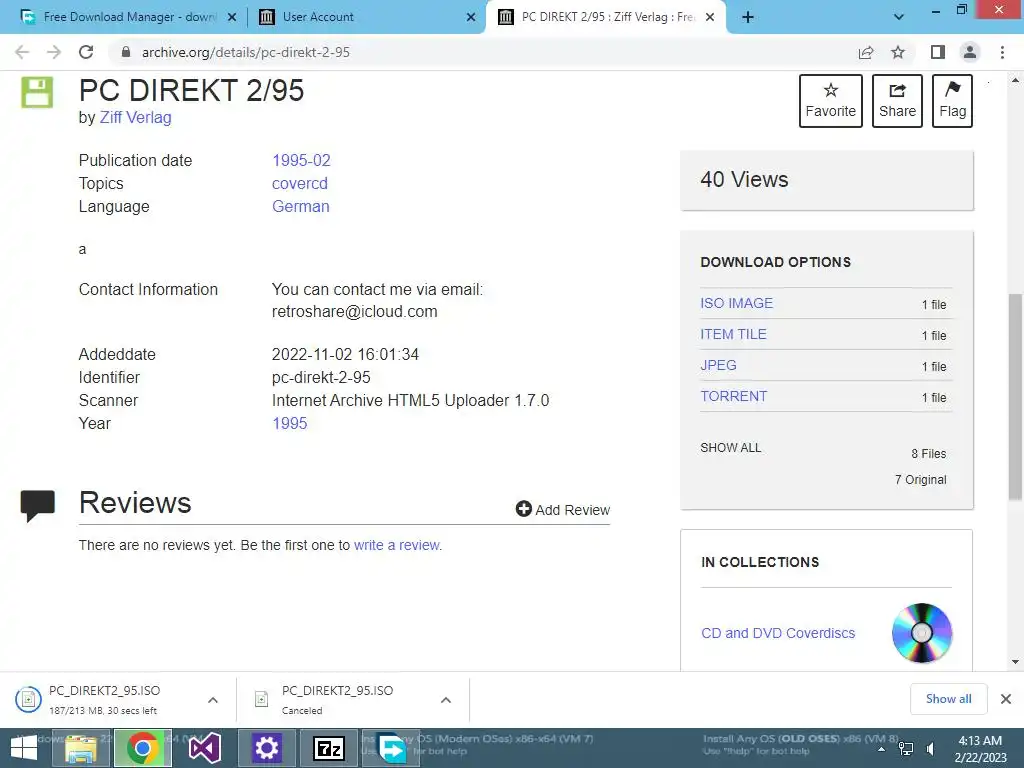Click the retroshare@icloud.com email text
Viewport: 1024px width, 768px height.
[x=355, y=312]
